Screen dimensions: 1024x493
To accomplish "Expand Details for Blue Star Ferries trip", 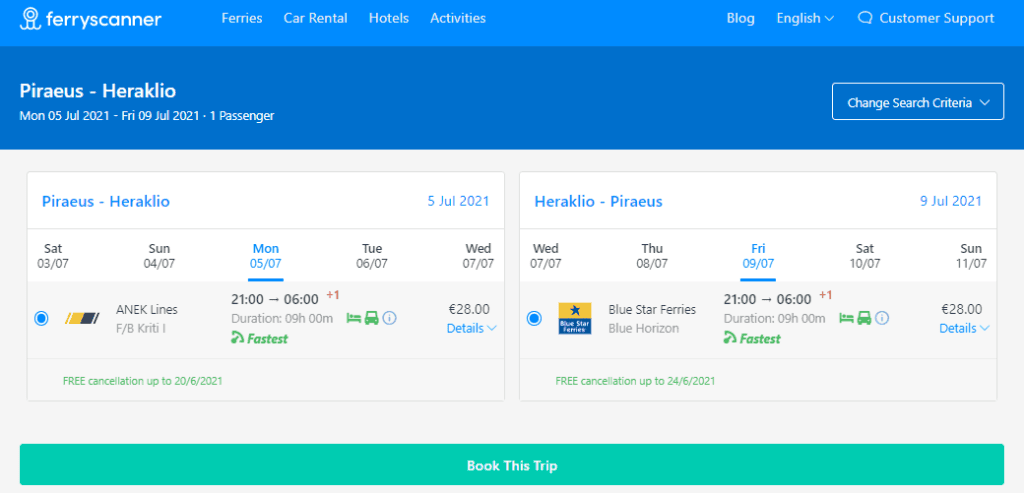I will point(964,328).
